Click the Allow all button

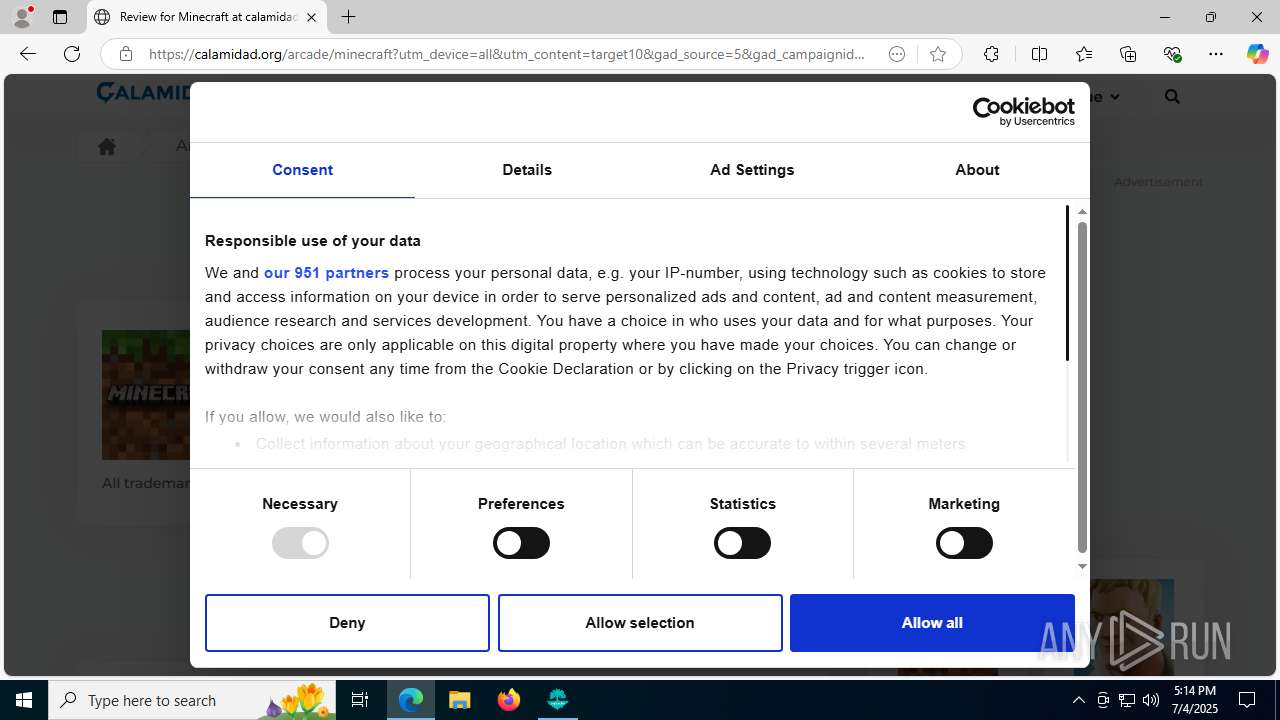click(932, 623)
